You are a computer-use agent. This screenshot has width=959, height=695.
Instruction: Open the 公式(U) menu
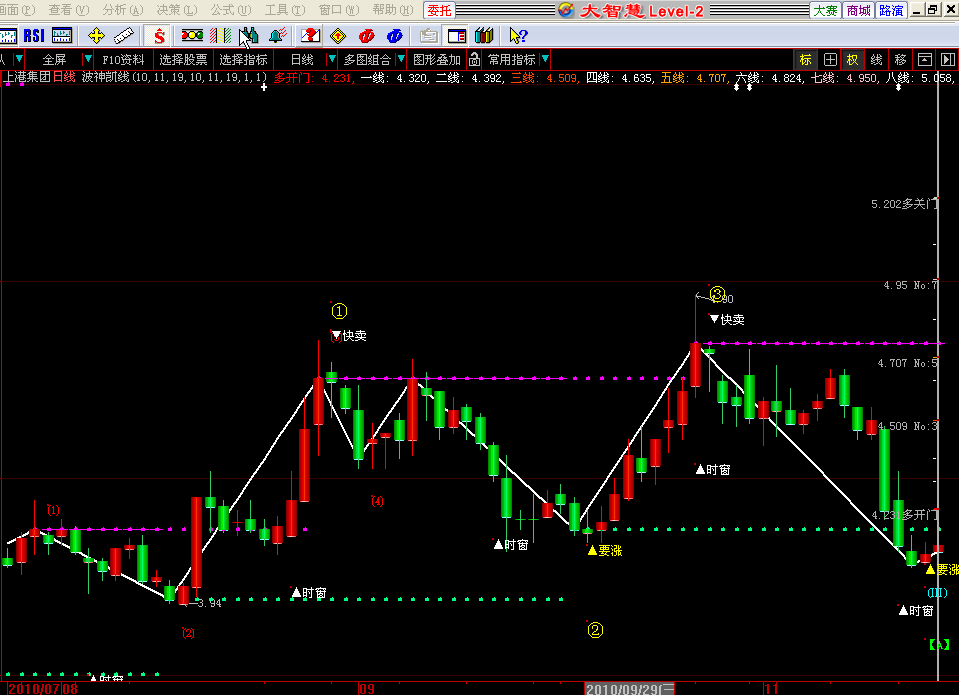(231, 10)
